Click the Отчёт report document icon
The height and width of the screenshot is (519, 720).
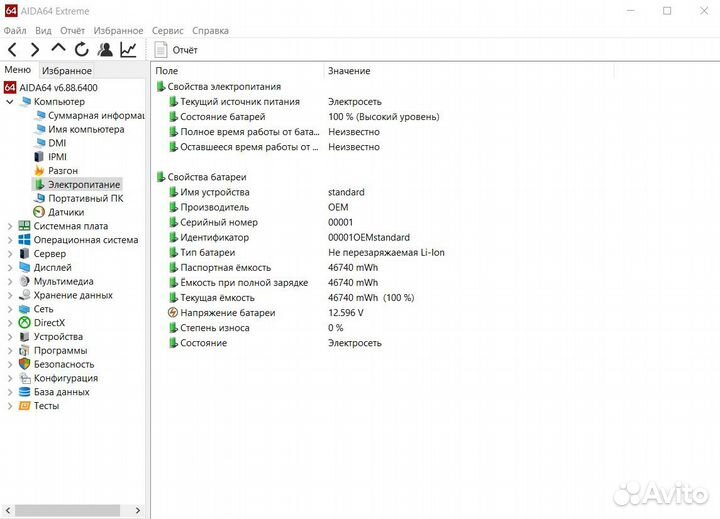pos(161,50)
